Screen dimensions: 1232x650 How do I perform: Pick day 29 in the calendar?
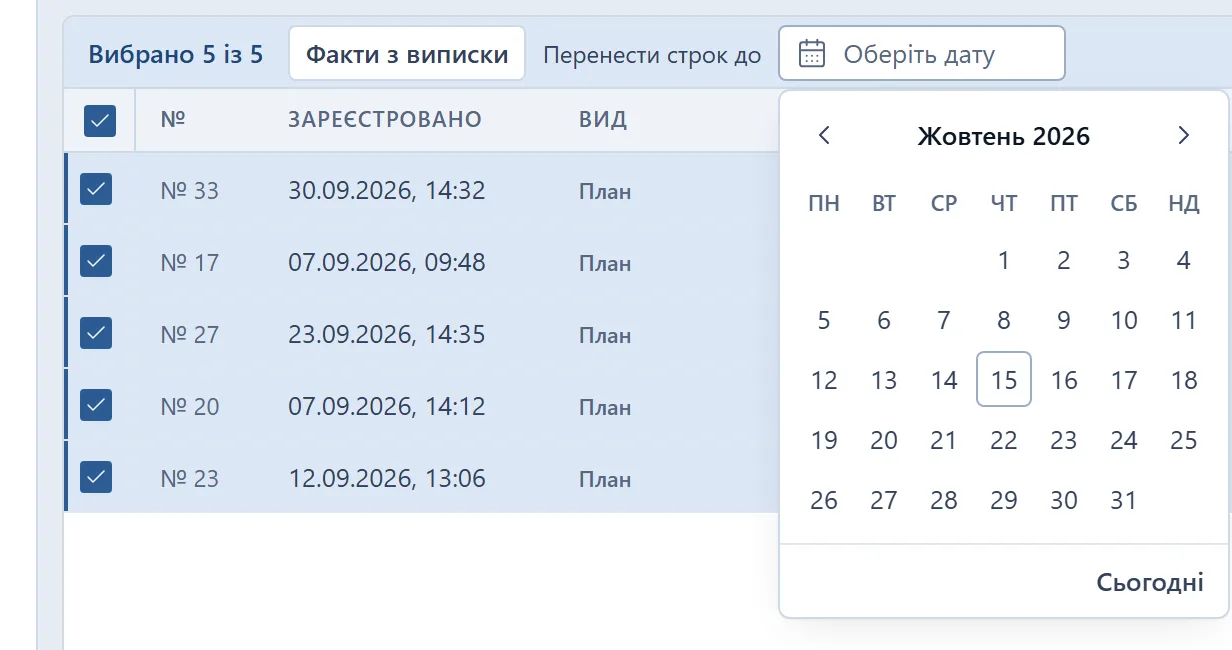point(1004,500)
